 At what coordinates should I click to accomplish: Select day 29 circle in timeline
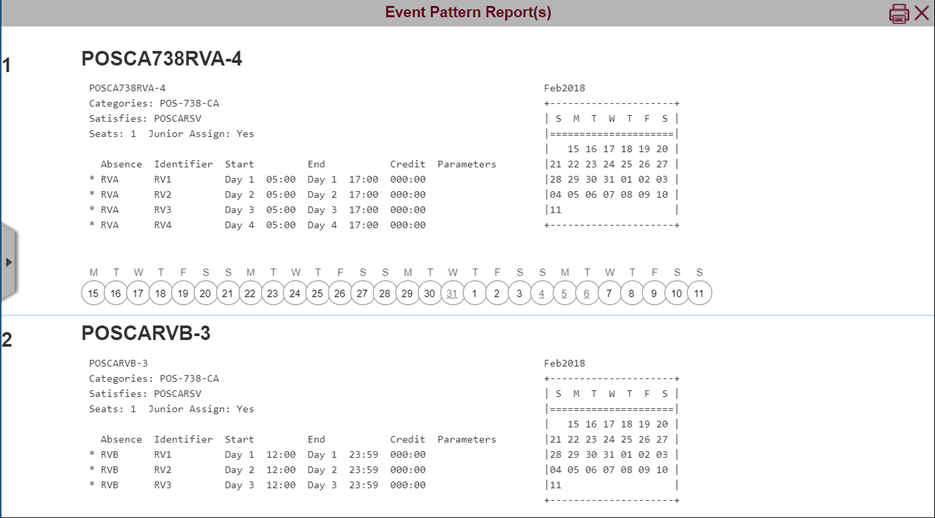pos(407,293)
